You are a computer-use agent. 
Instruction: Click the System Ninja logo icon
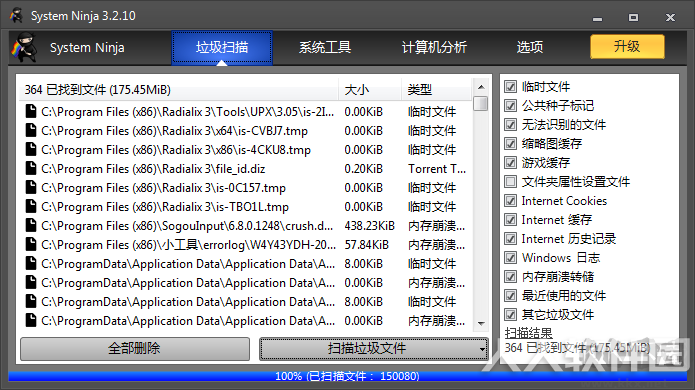tap(24, 47)
